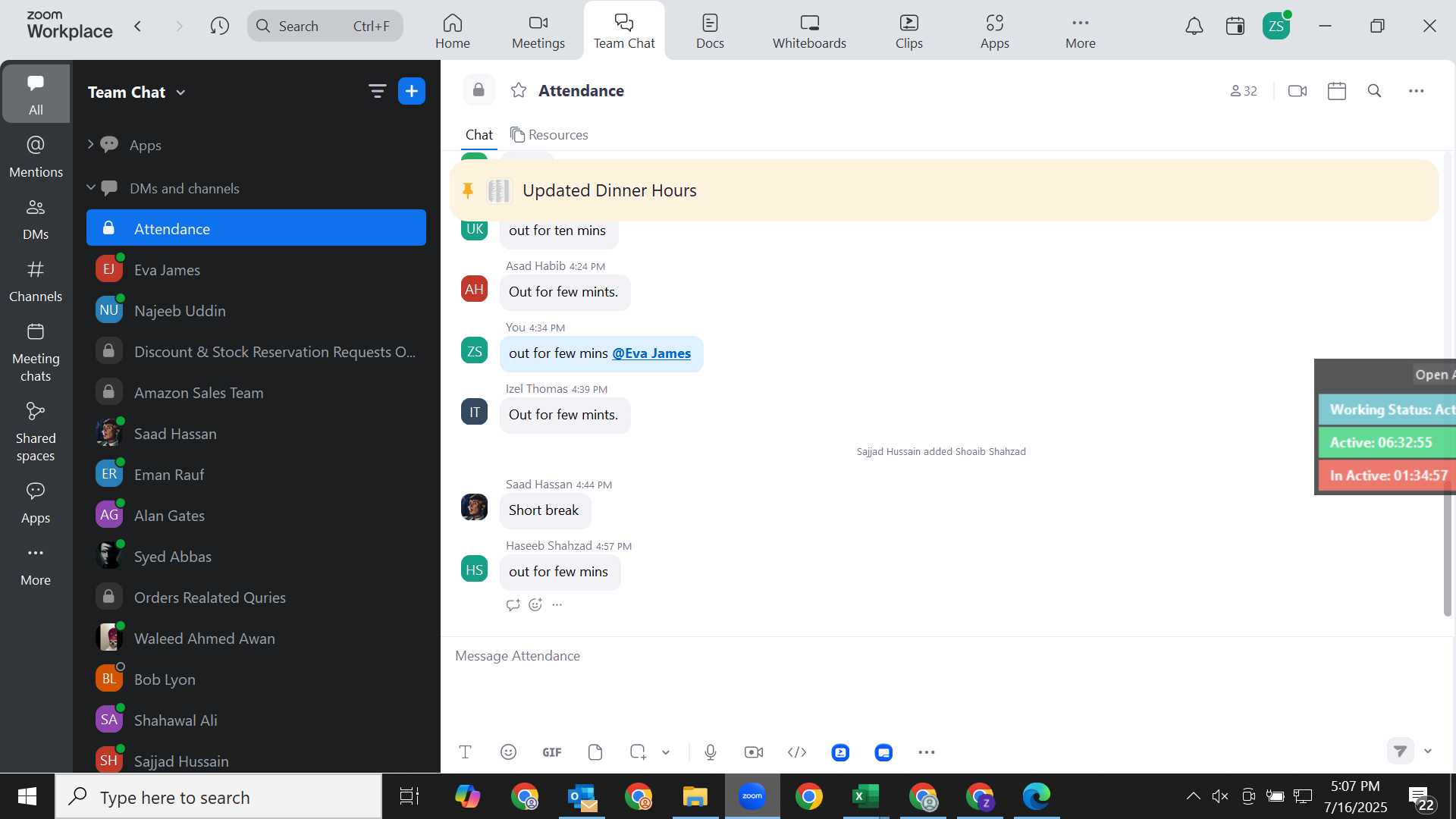The width and height of the screenshot is (1456, 819).
Task: Open the Docs tab
Action: coord(711,31)
